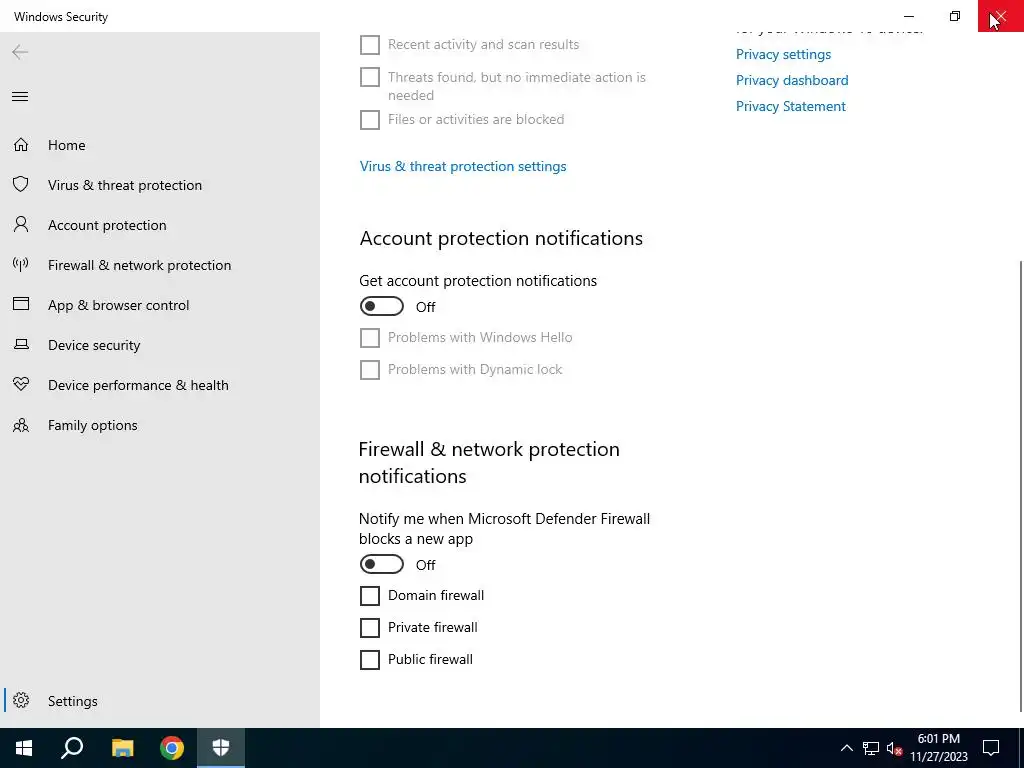The image size is (1024, 768).
Task: Check the Private firewall checkbox
Action: coord(370,628)
